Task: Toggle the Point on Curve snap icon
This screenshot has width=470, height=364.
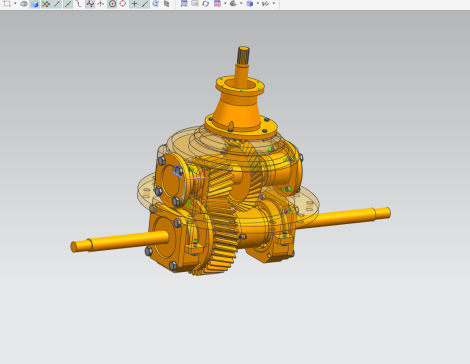Action: pyautogui.click(x=145, y=4)
